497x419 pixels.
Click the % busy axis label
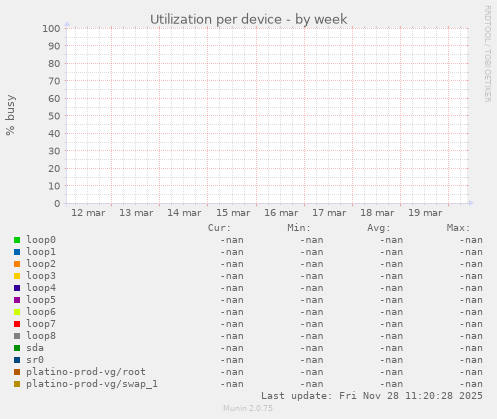[10, 115]
